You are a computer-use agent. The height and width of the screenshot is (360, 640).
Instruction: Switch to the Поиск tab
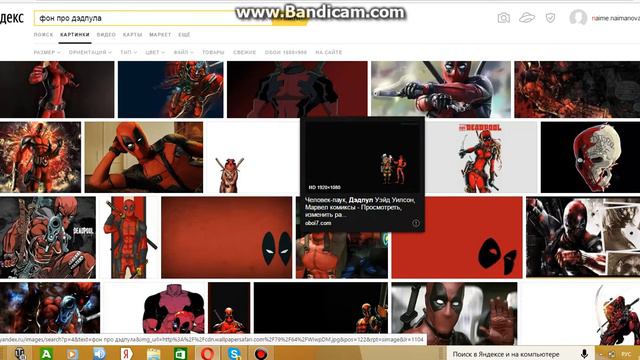coord(43,35)
